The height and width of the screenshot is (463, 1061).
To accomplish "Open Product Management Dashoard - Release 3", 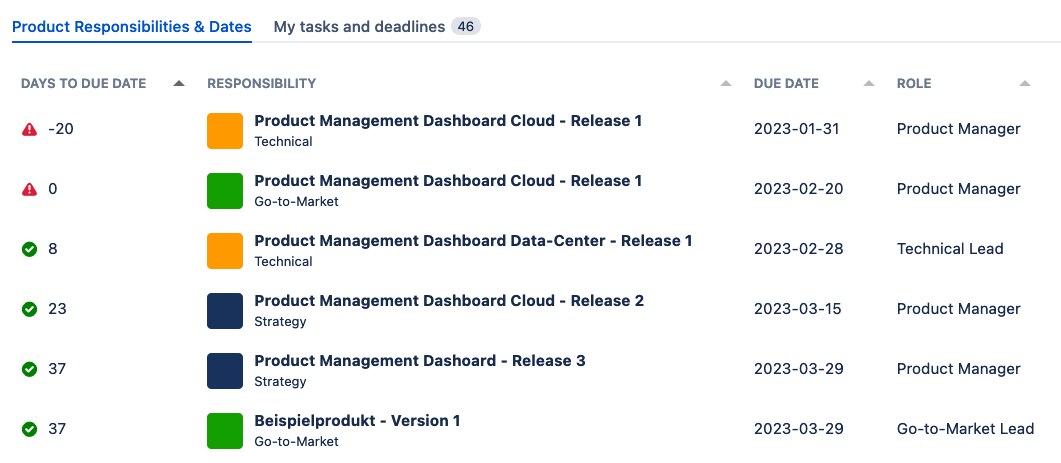I will 420,361.
